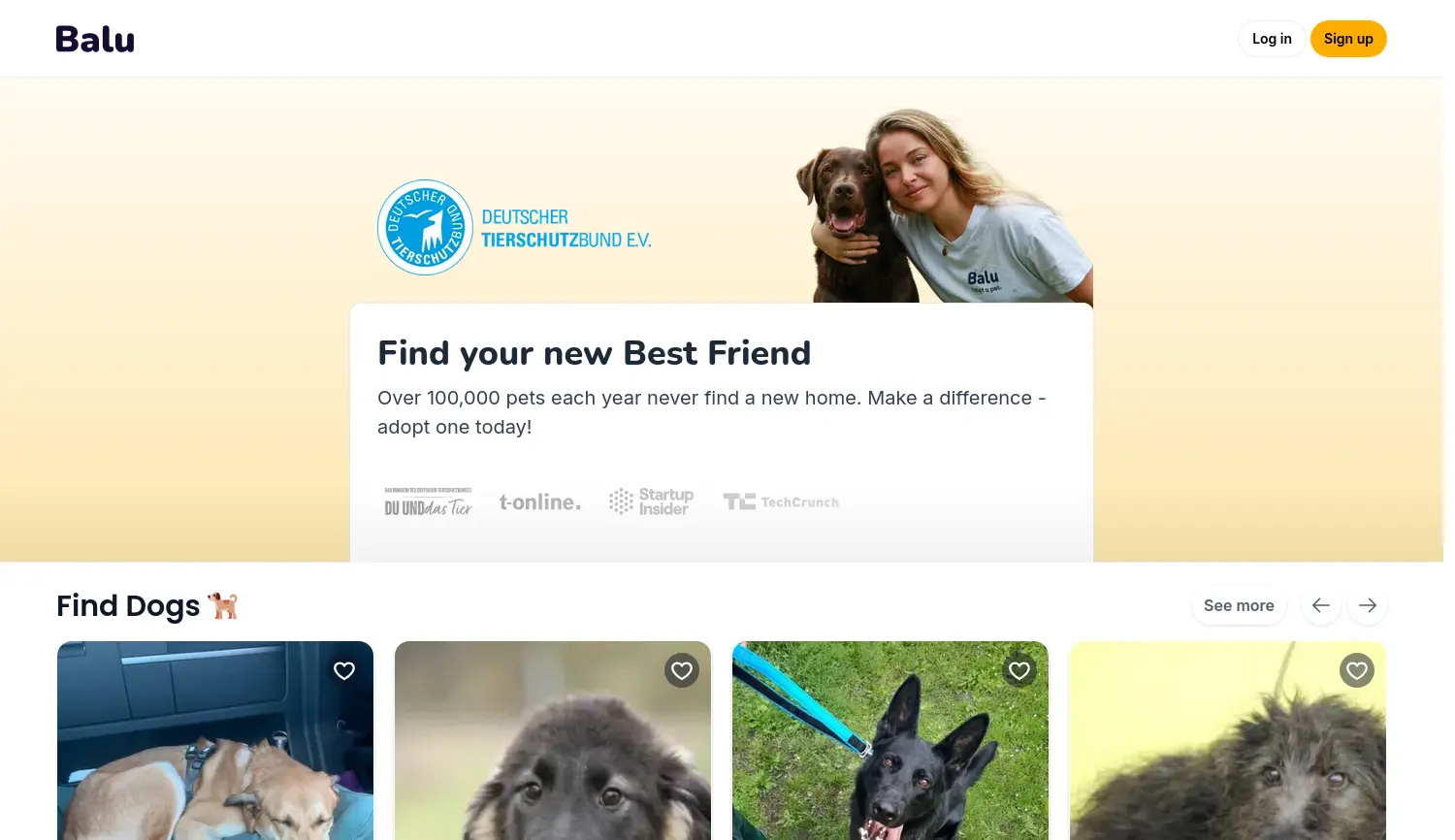Open the DU UND das Tier logo
Screen dimensions: 1455x840
click(x=428, y=502)
